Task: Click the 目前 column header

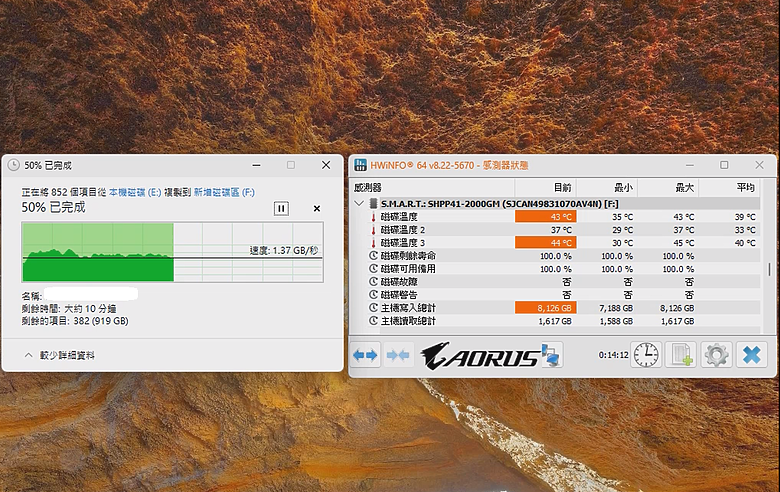Action: click(x=546, y=188)
